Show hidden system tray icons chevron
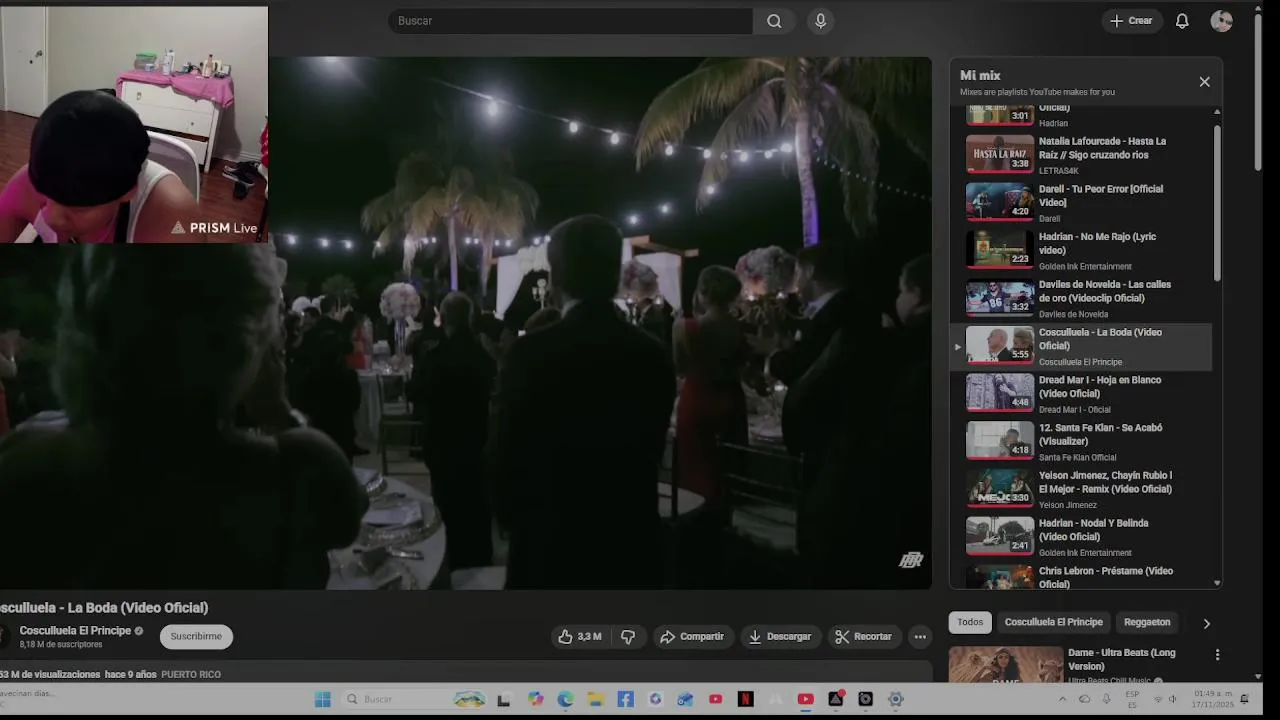This screenshot has width=1280, height=720. [x=1062, y=699]
